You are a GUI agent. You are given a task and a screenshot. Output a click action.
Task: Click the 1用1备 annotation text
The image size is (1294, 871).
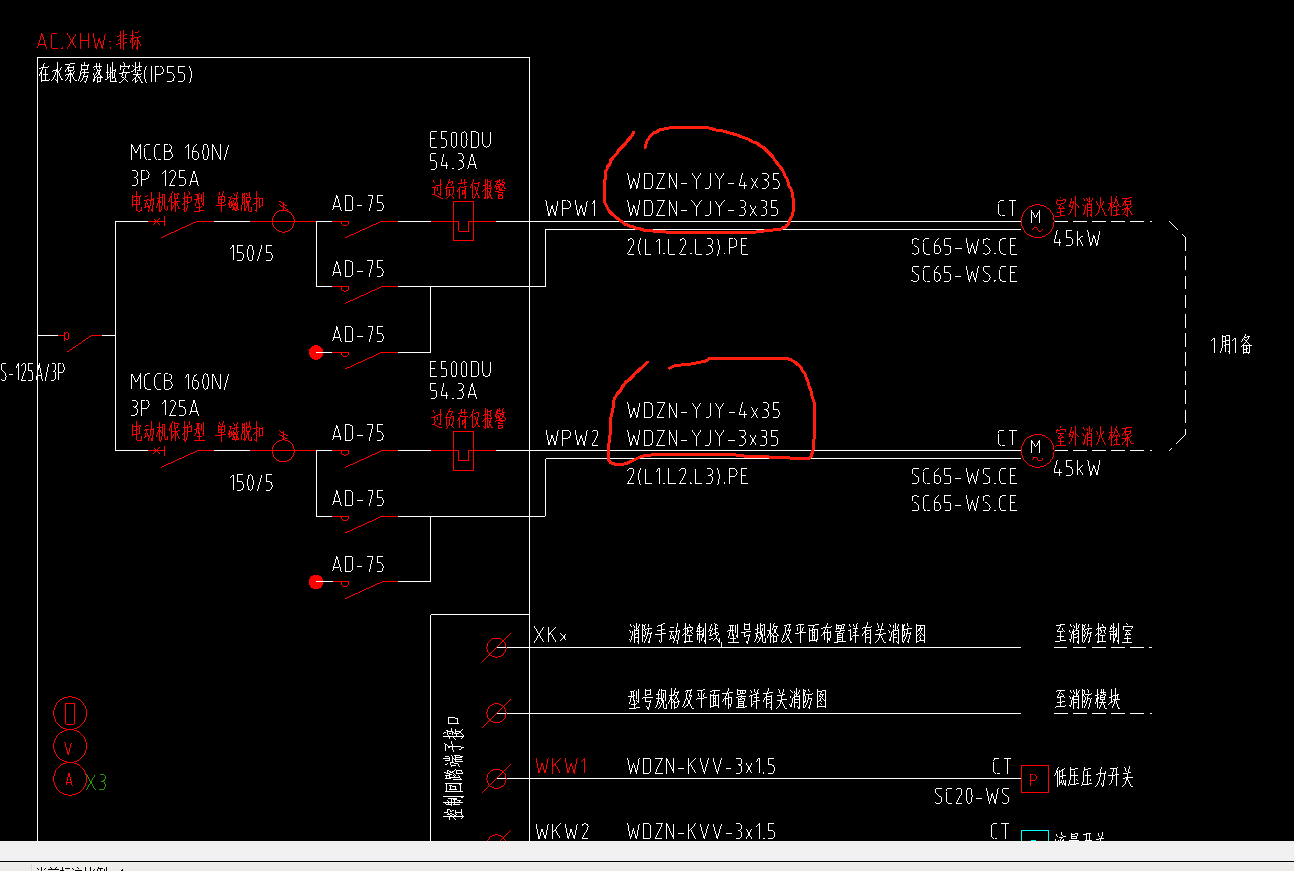pos(1231,345)
